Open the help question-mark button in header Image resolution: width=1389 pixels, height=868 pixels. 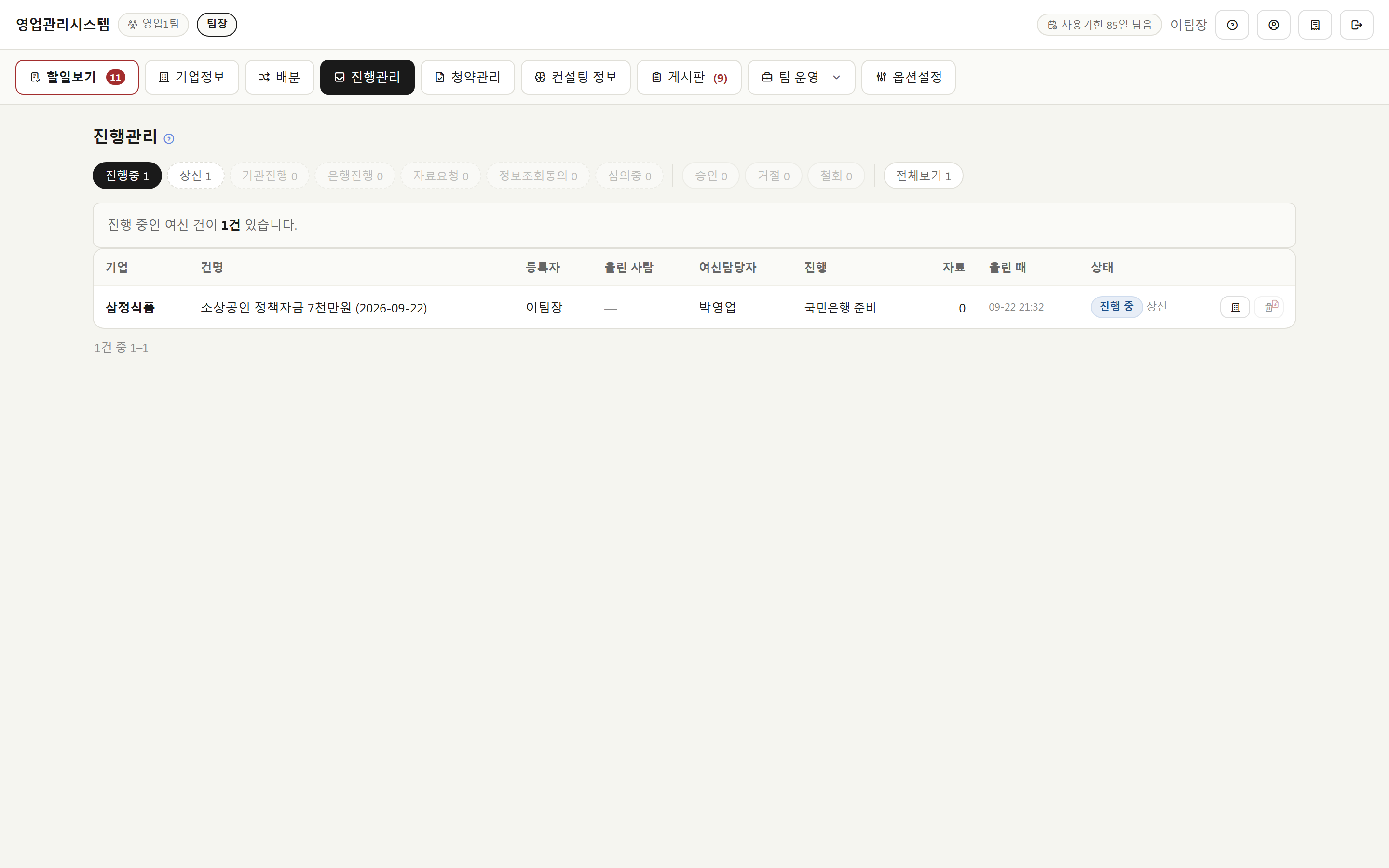pos(1232,25)
